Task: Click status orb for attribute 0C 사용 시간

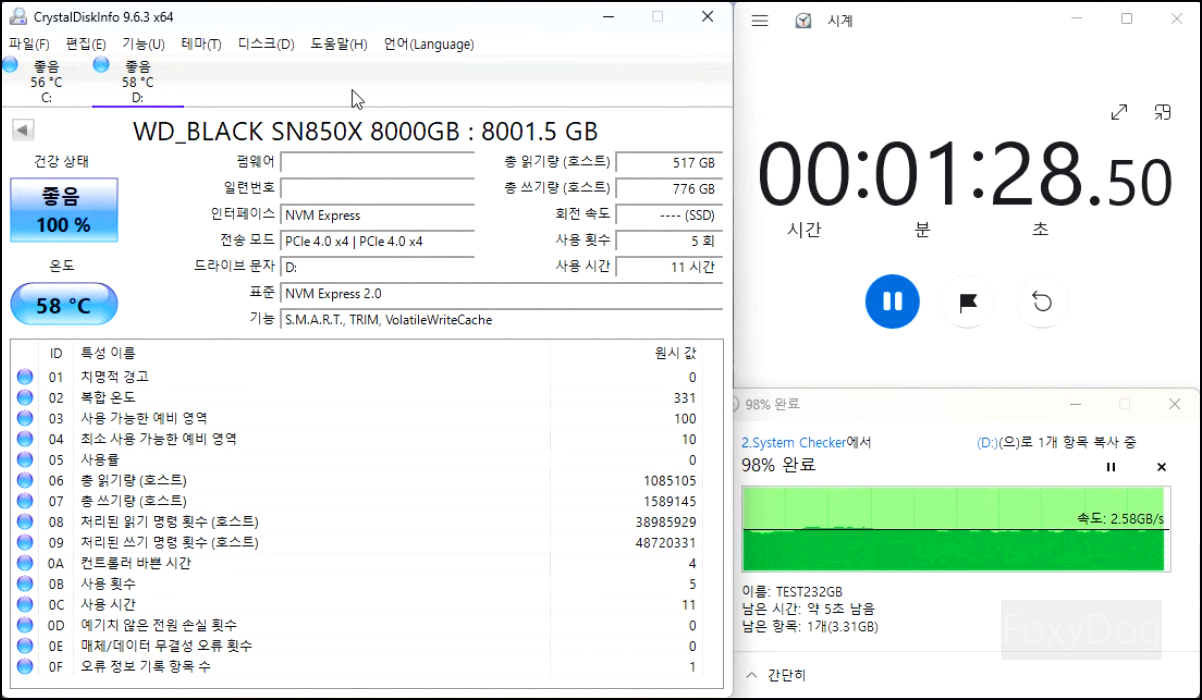Action: [x=25, y=604]
